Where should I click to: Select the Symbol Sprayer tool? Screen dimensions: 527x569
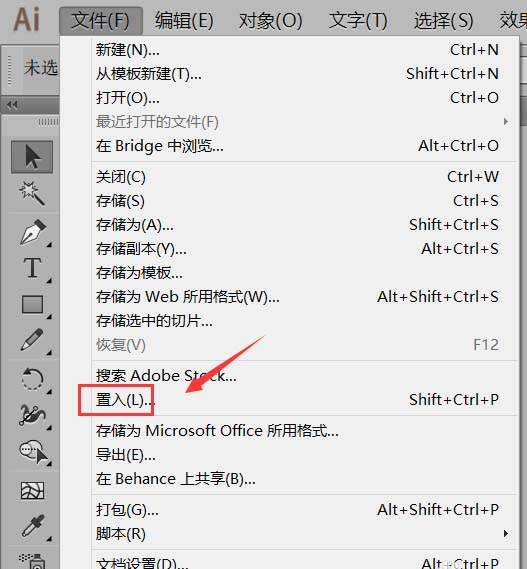click(x=32, y=561)
